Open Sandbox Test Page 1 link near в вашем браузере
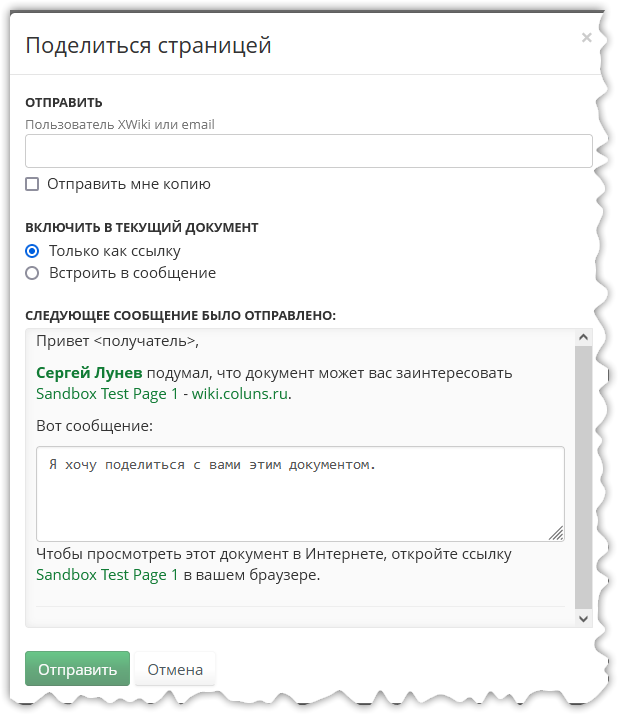Viewport: 619px width, 715px height. [x=107, y=575]
